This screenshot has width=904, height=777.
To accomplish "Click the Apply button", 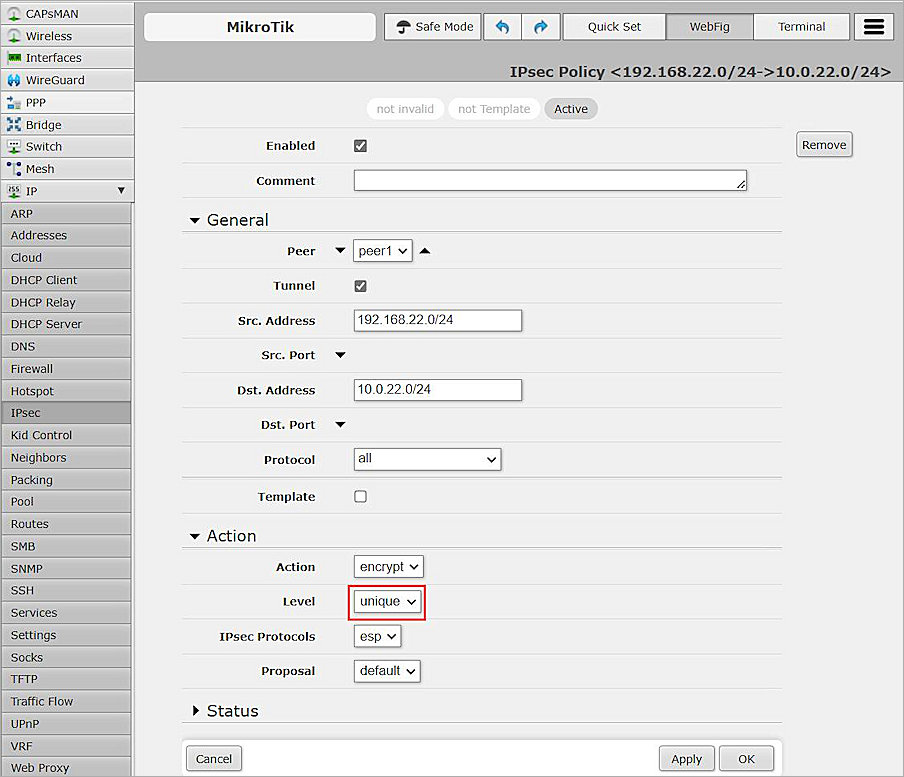I will click(x=686, y=759).
